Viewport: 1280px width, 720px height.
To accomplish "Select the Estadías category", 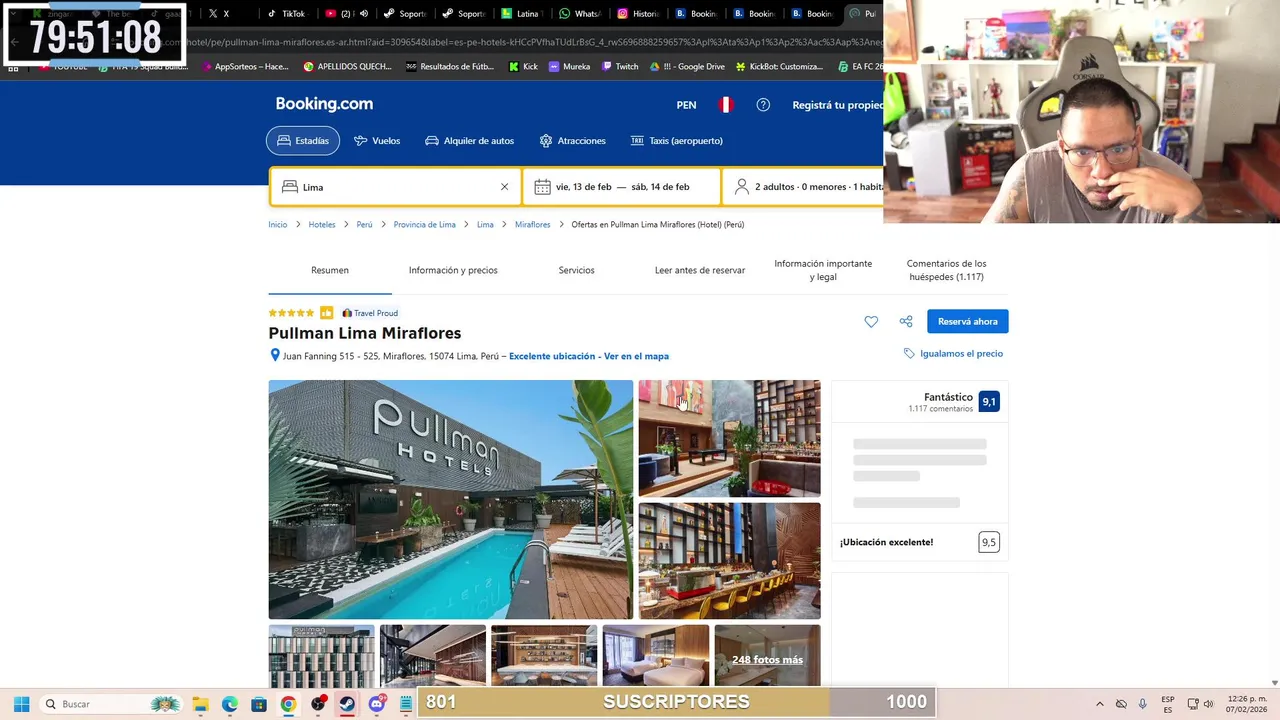I will click(303, 141).
